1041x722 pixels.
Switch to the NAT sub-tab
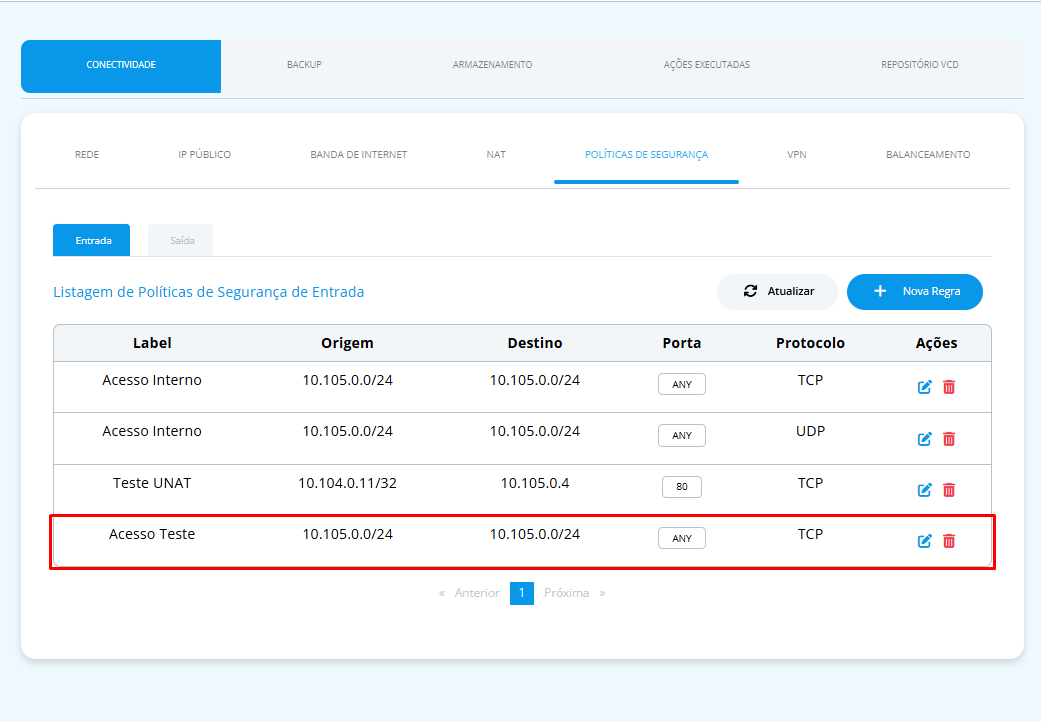click(496, 155)
